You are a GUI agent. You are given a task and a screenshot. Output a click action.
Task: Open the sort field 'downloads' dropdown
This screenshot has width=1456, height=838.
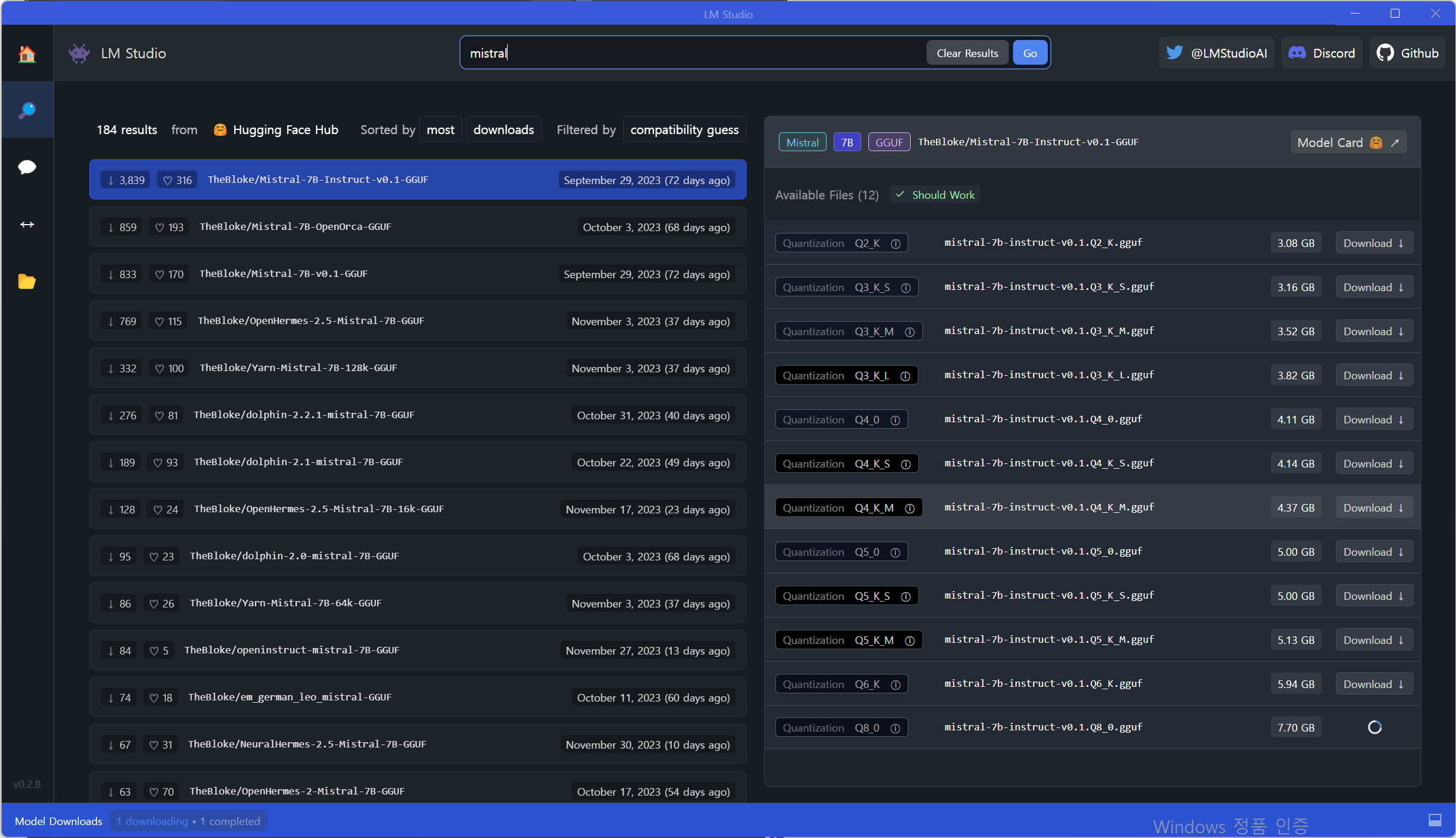click(x=504, y=129)
